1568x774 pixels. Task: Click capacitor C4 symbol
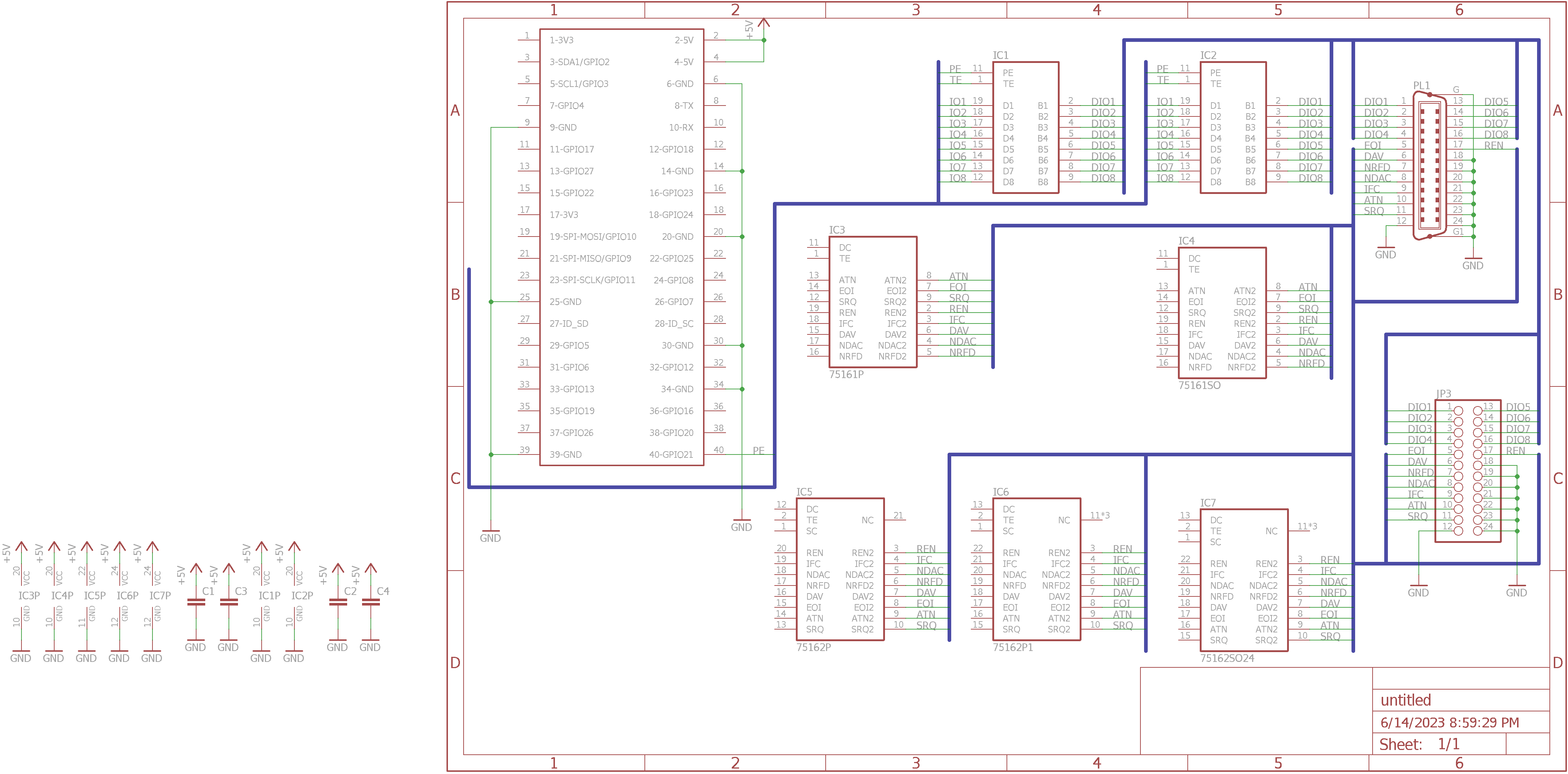(371, 602)
